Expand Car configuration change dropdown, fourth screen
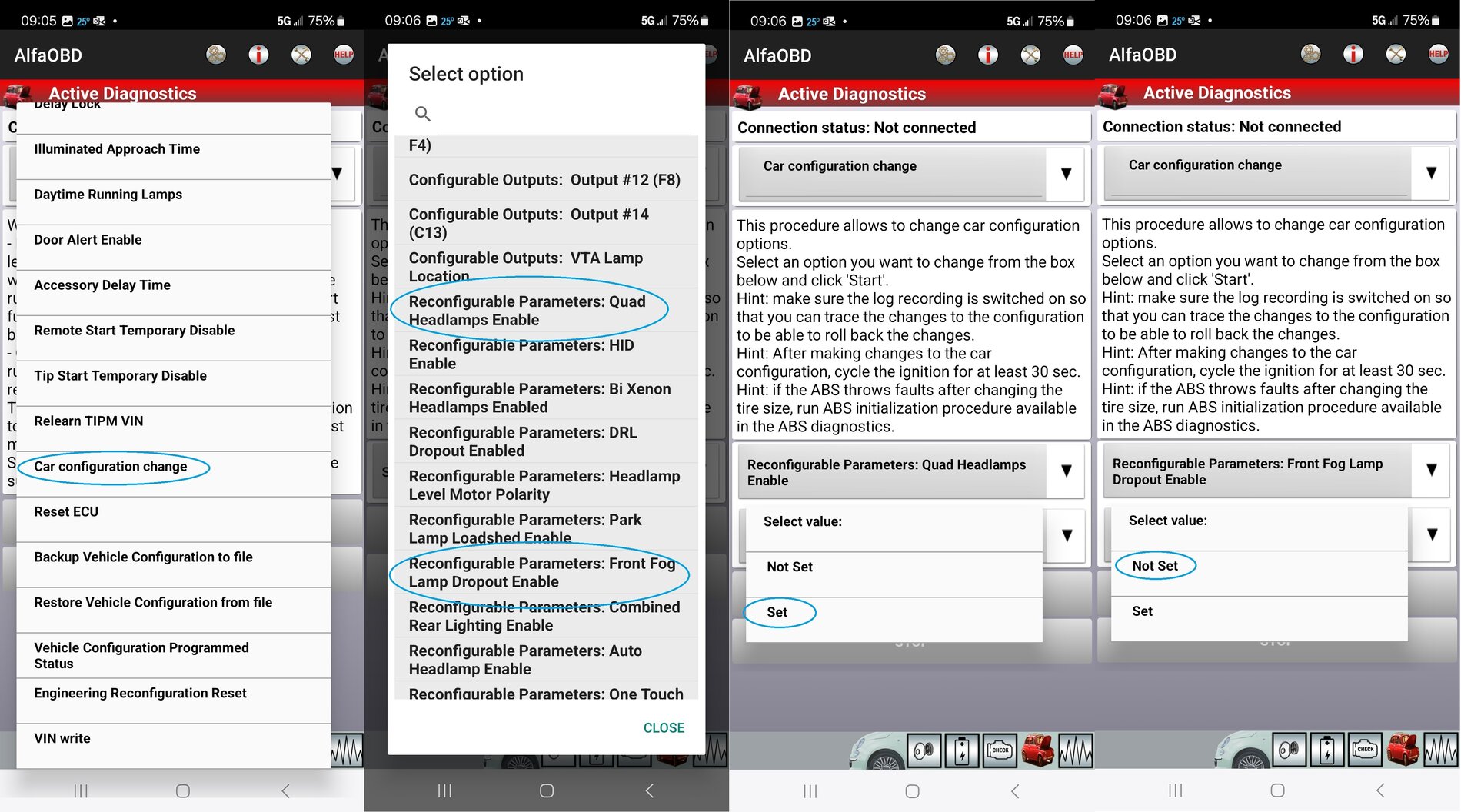Viewport: 1461px width, 812px height. (x=1431, y=173)
